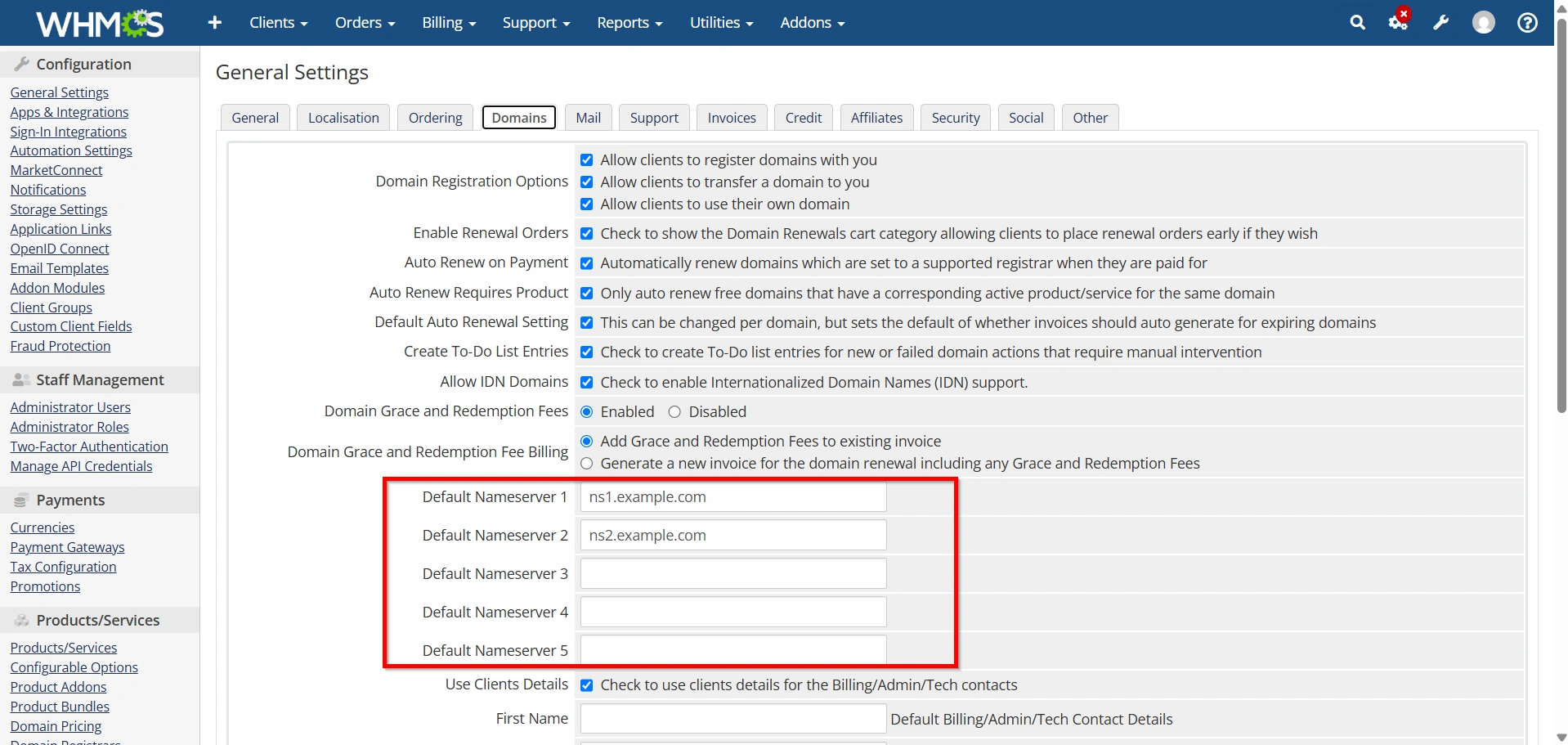Select Disabled for Grace and Redemption Fees
The height and width of the screenshot is (745, 1568).
[x=674, y=412]
